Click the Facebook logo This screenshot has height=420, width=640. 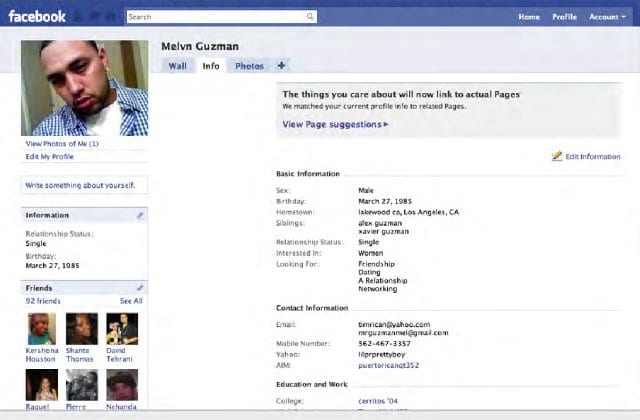[x=37, y=16]
